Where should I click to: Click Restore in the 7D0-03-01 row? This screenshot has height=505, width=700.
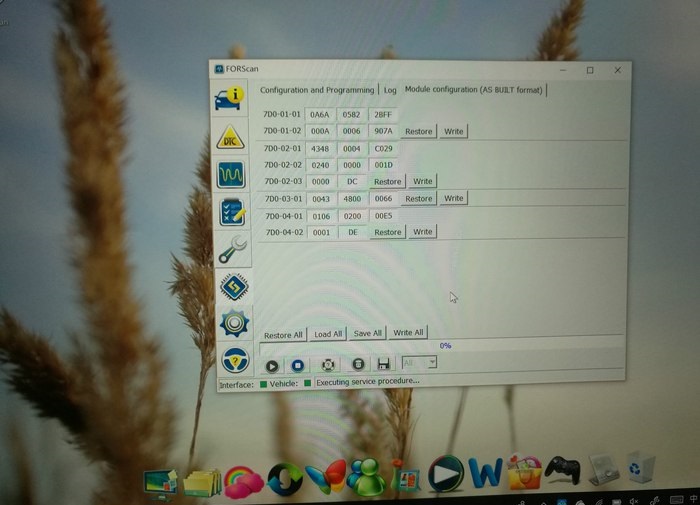(x=419, y=199)
